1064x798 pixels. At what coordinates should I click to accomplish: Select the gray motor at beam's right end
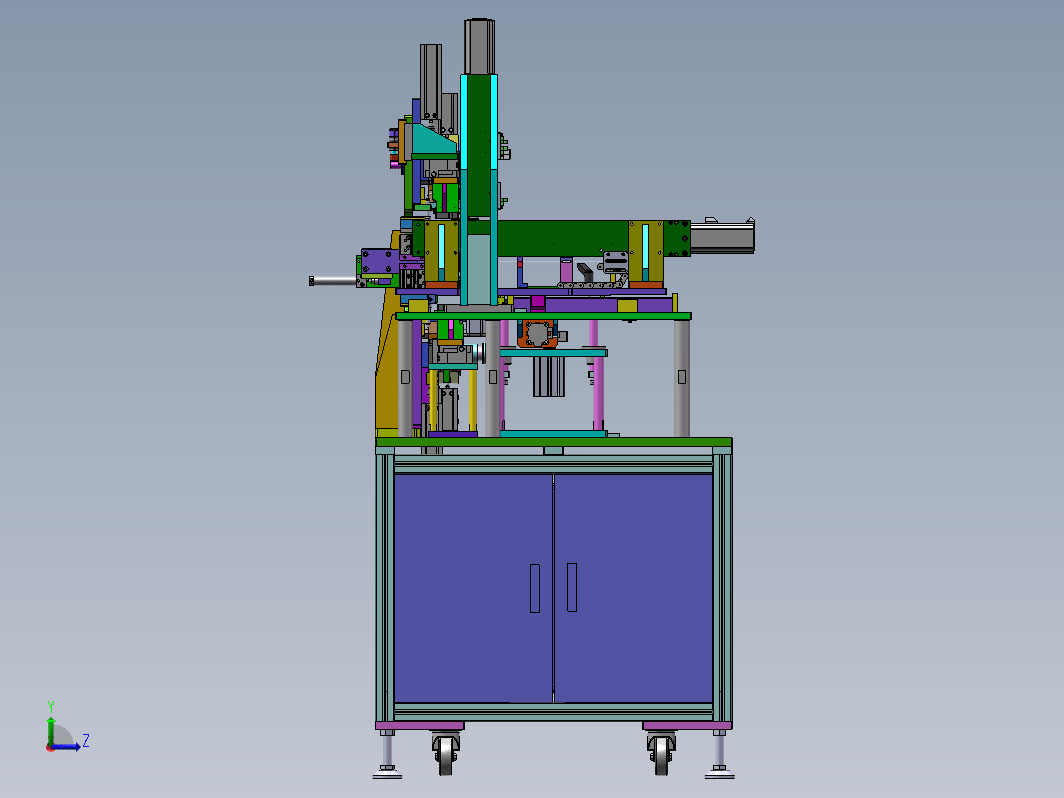(x=722, y=238)
